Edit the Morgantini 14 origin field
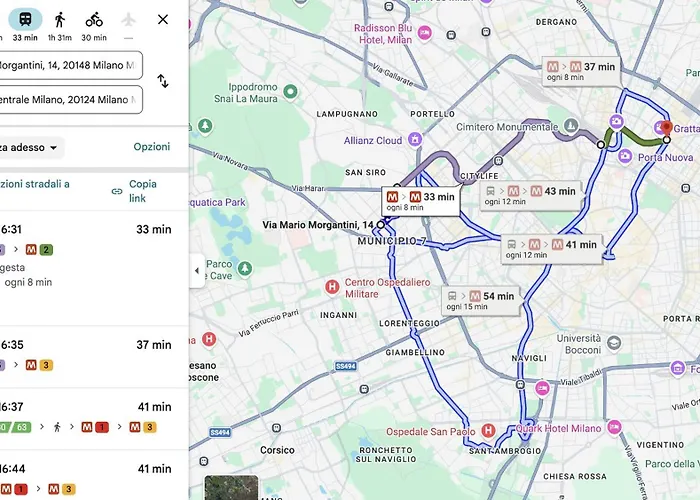The height and width of the screenshot is (500, 700). [71, 65]
